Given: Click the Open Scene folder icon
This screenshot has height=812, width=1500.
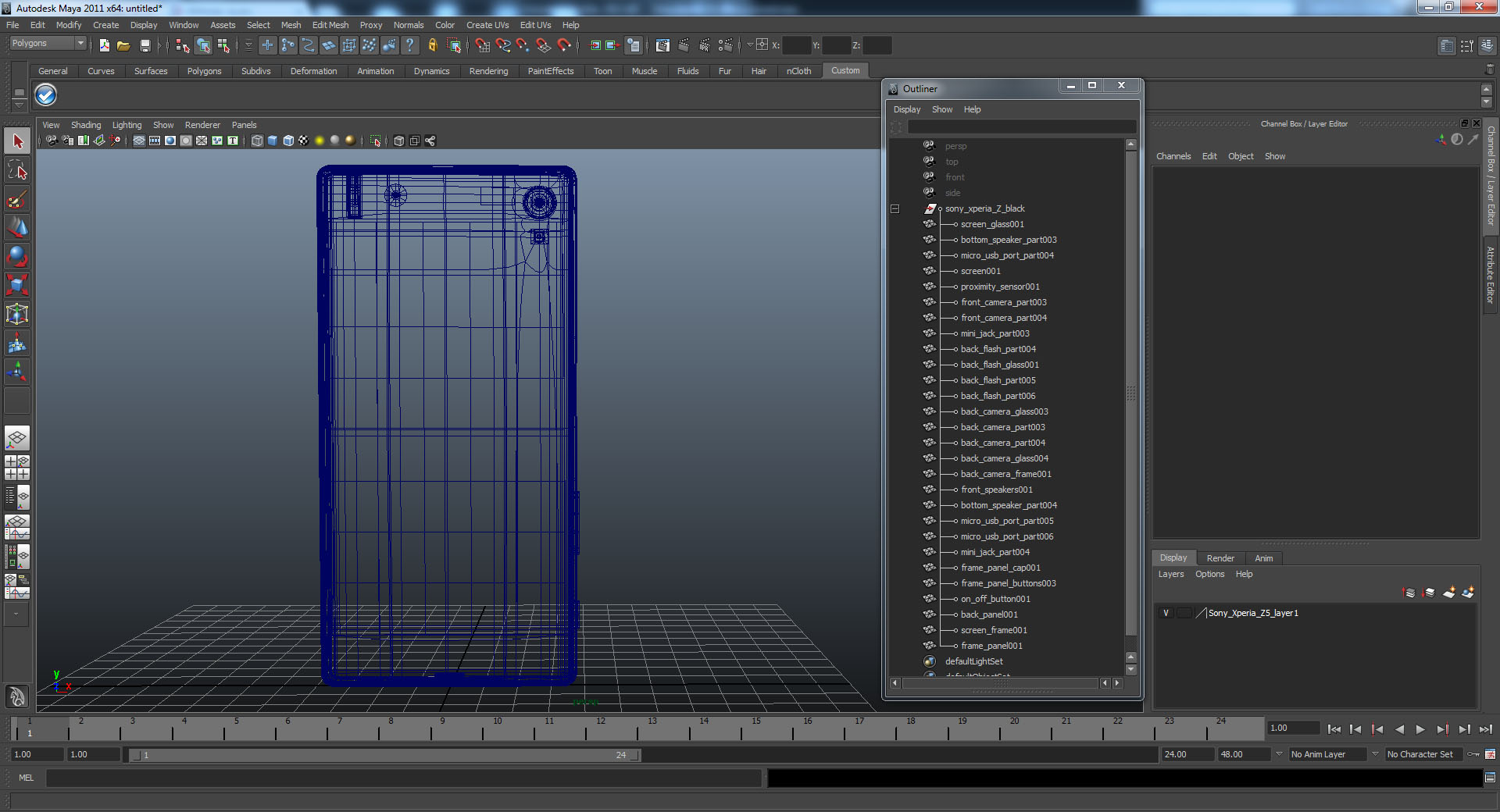Looking at the screenshot, I should (x=123, y=45).
